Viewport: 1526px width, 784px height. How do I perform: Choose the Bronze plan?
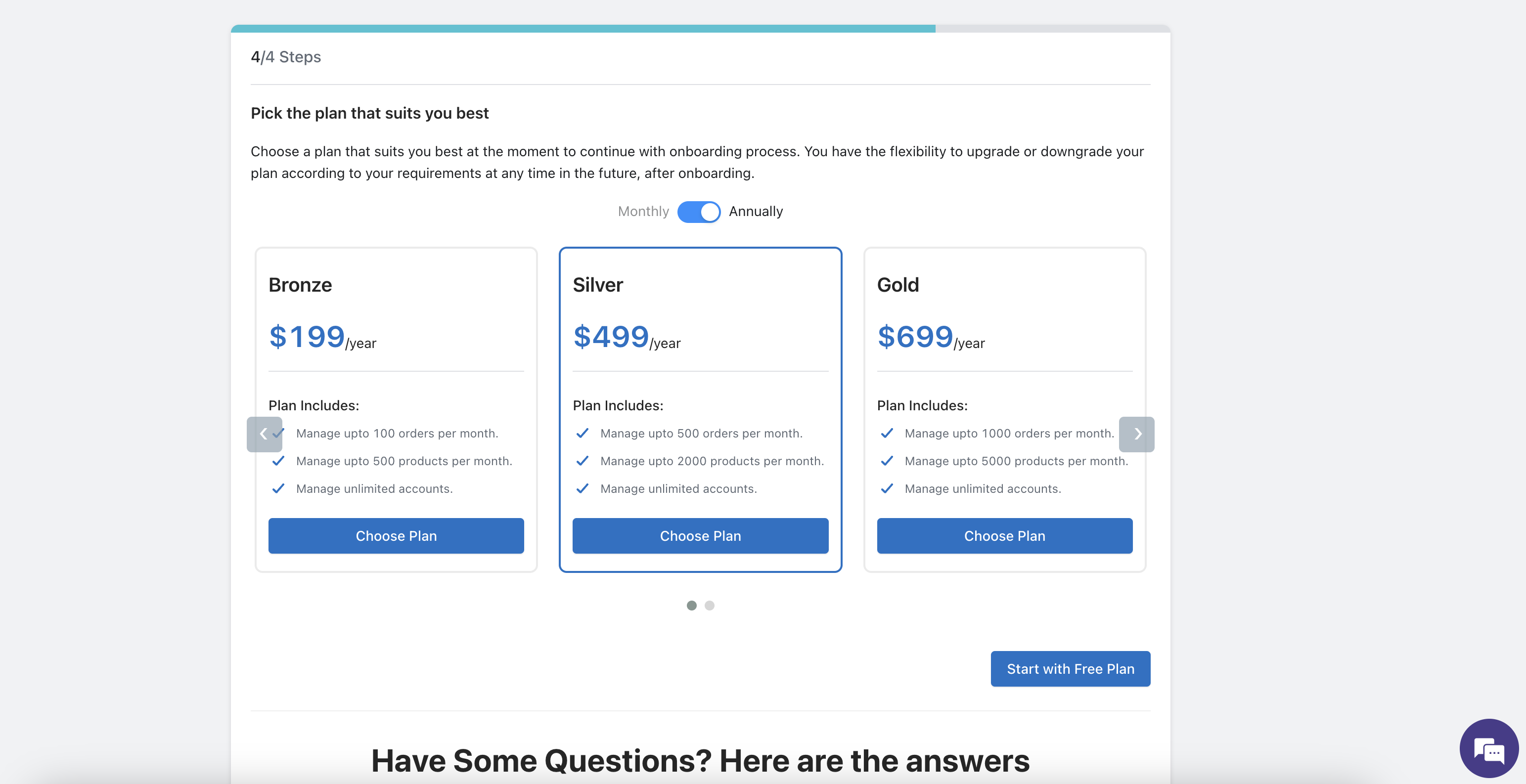click(396, 536)
